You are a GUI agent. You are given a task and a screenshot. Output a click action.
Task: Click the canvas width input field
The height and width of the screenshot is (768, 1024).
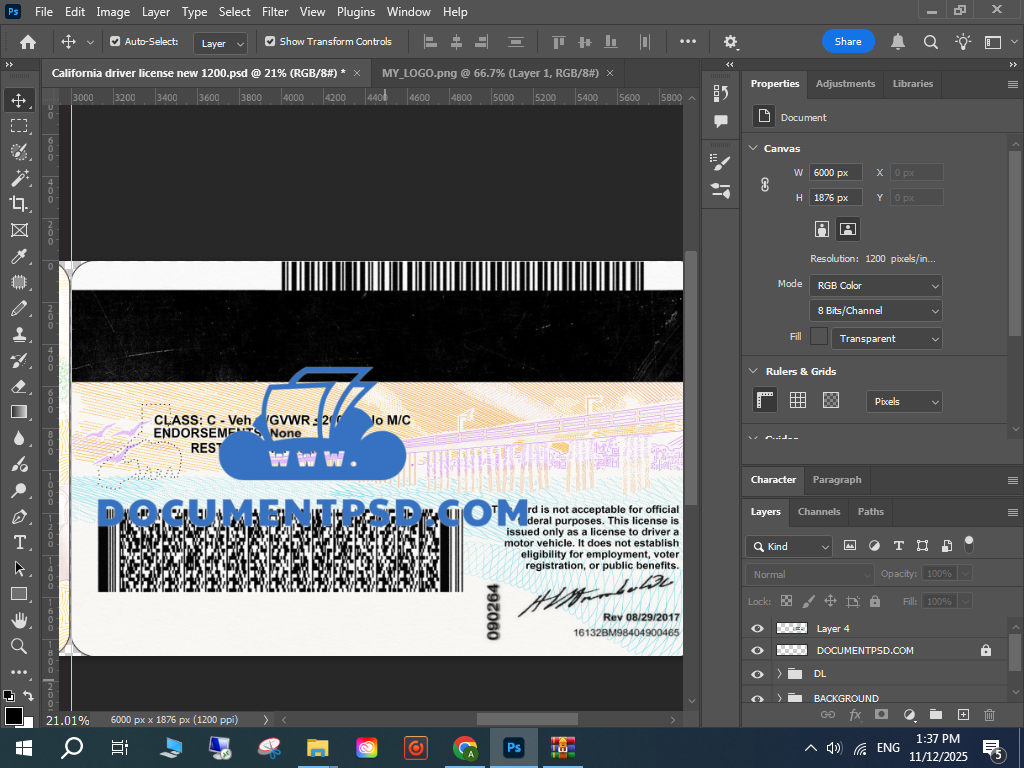(x=835, y=173)
